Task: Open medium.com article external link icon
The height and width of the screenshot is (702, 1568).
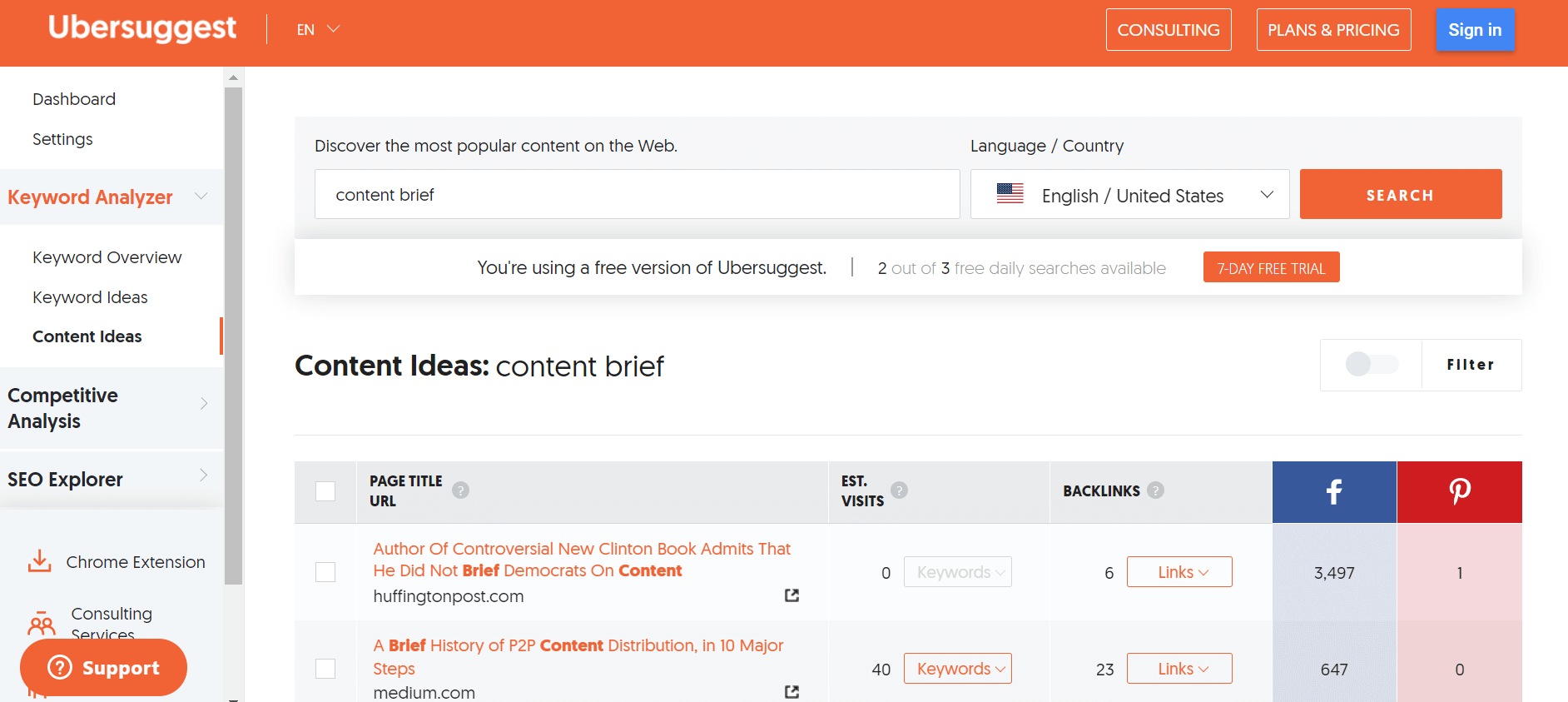Action: pyautogui.click(x=791, y=692)
